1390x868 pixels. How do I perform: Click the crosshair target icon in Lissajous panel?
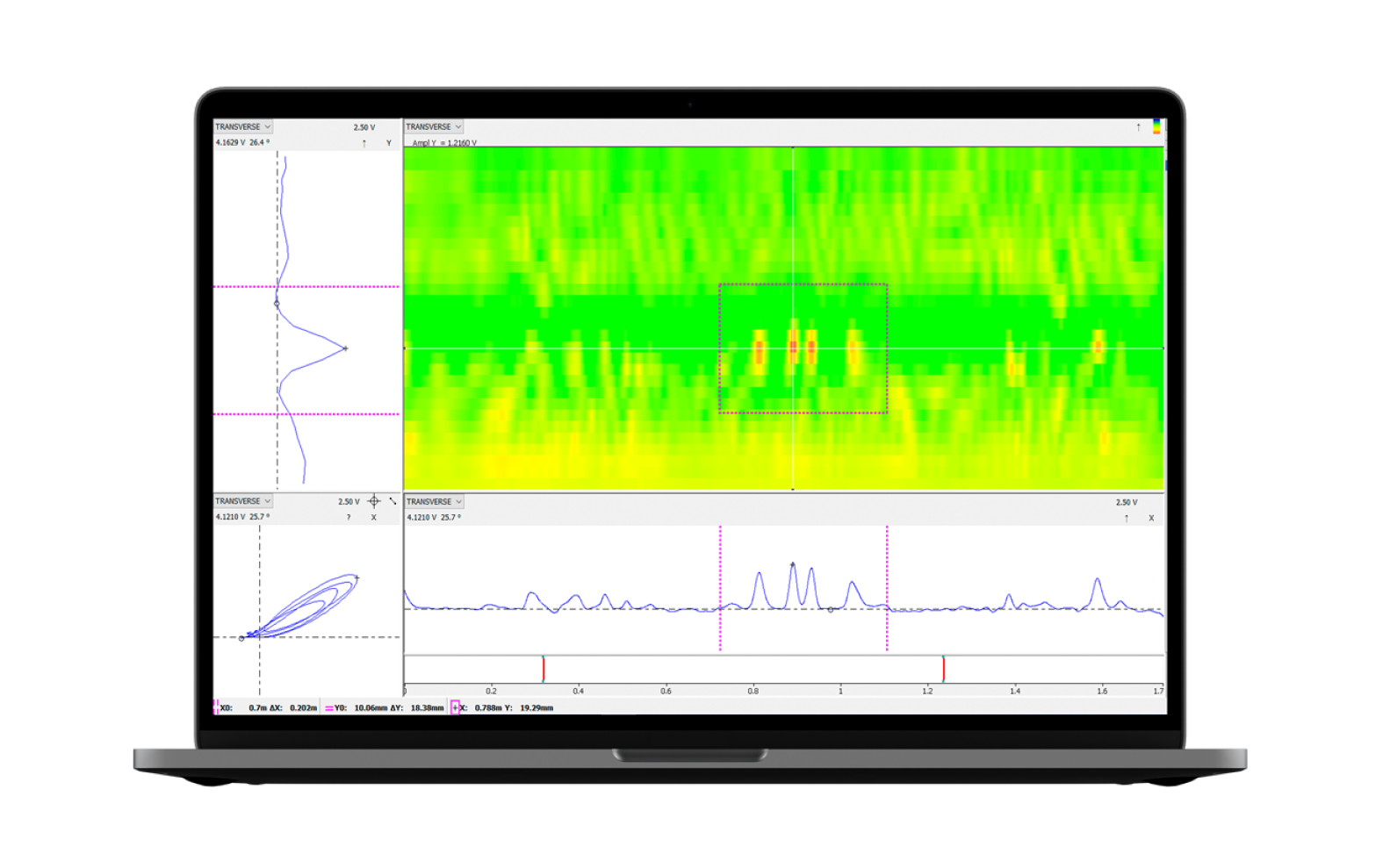[374, 501]
